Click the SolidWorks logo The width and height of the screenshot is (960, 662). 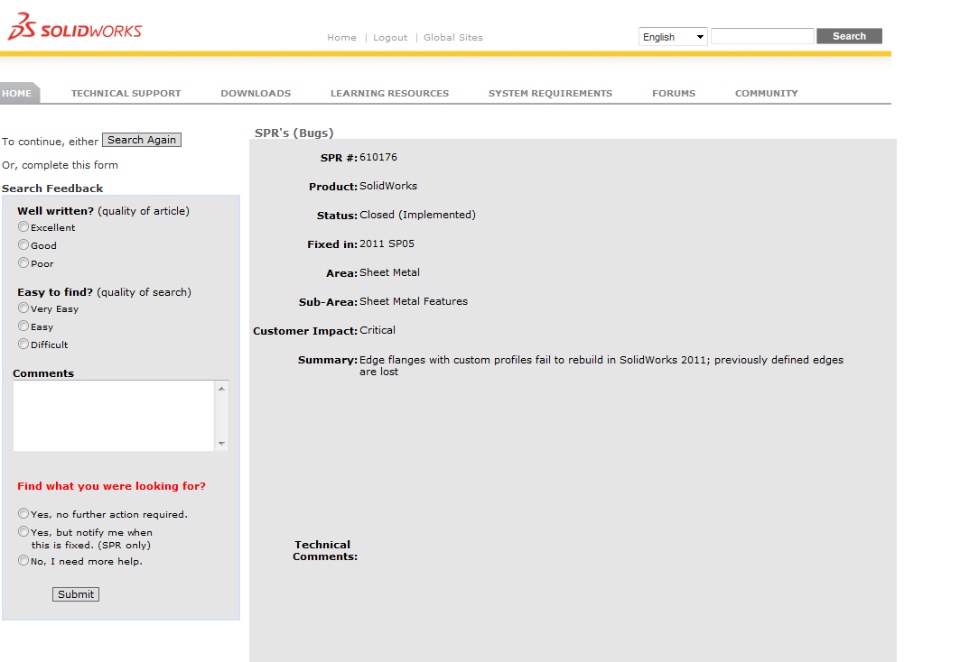(75, 27)
